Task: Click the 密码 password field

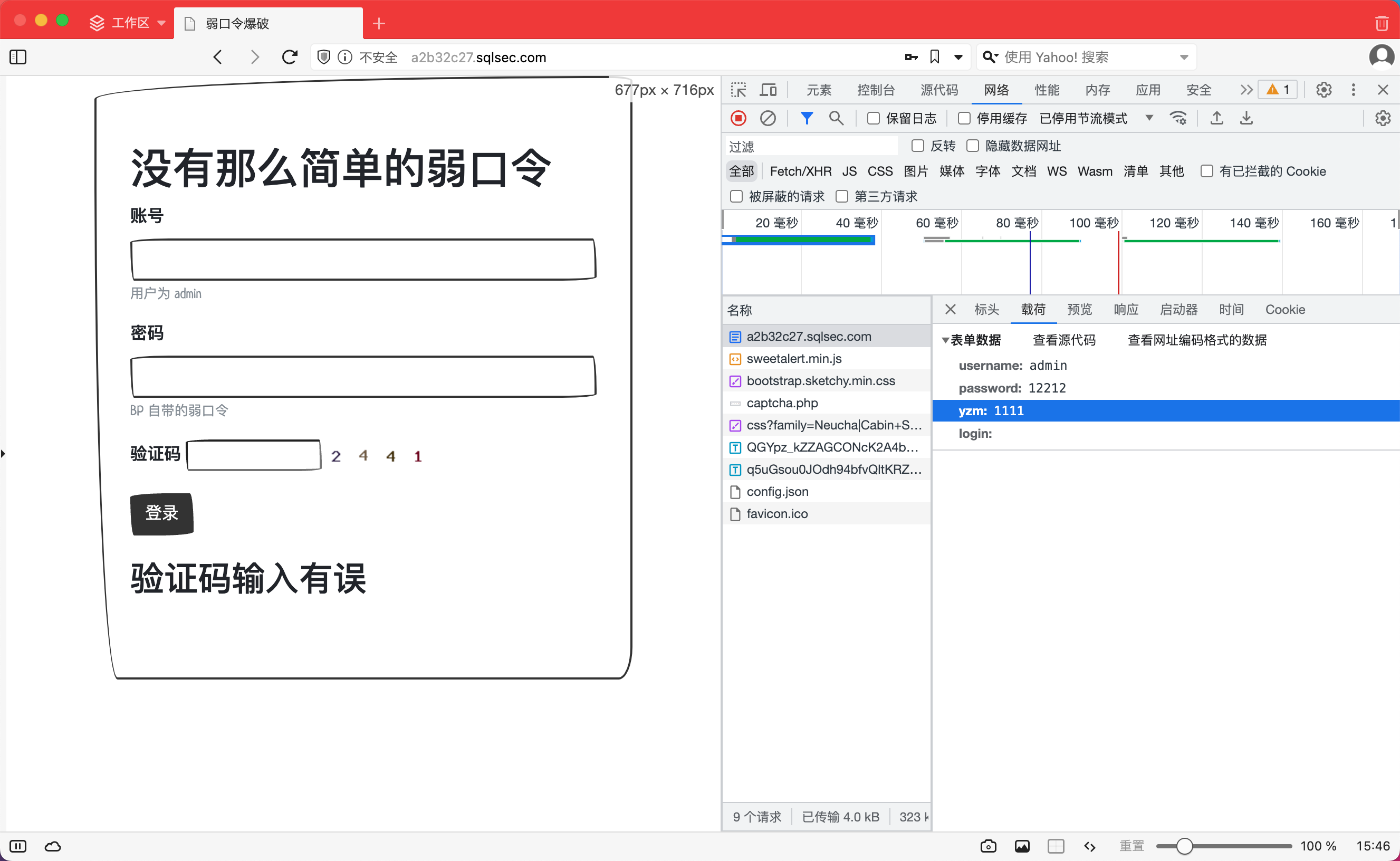Action: [x=363, y=376]
